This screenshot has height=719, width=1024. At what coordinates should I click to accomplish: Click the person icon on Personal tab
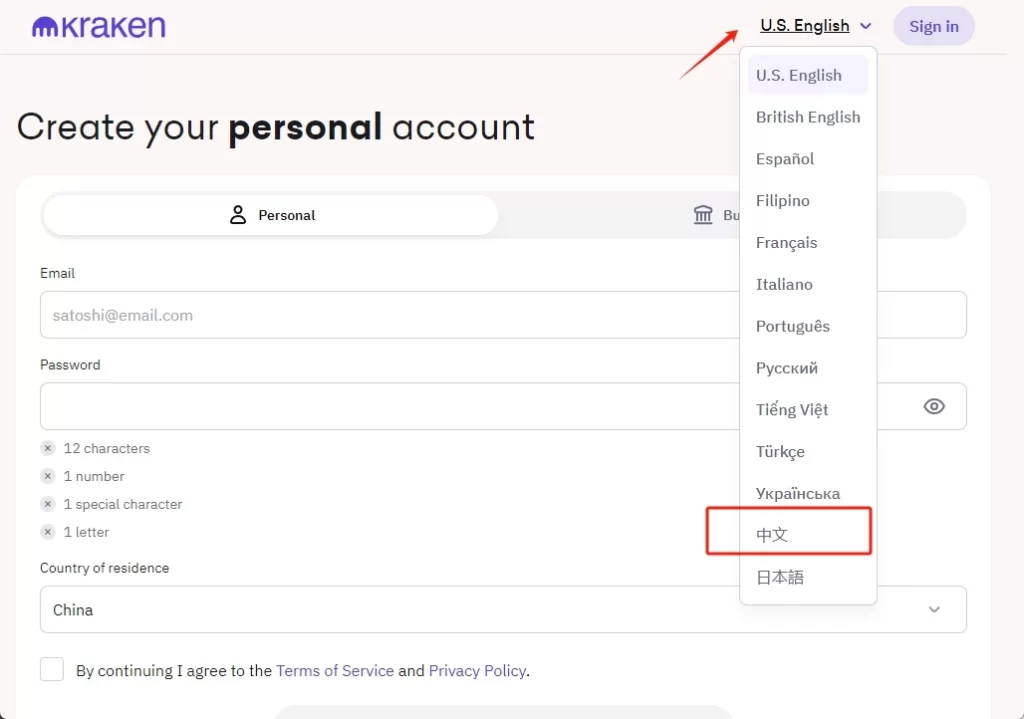tap(238, 215)
